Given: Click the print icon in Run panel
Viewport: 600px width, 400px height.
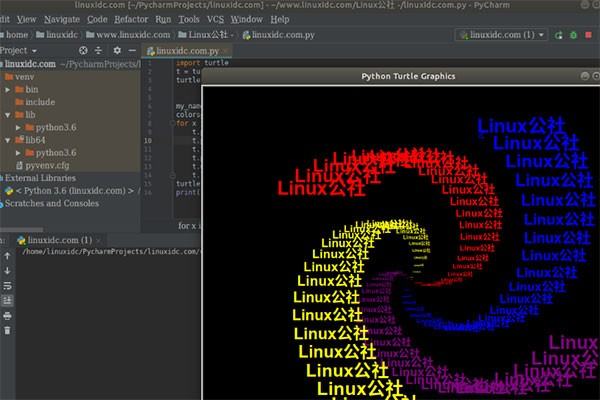Looking at the screenshot, I should (8, 315).
